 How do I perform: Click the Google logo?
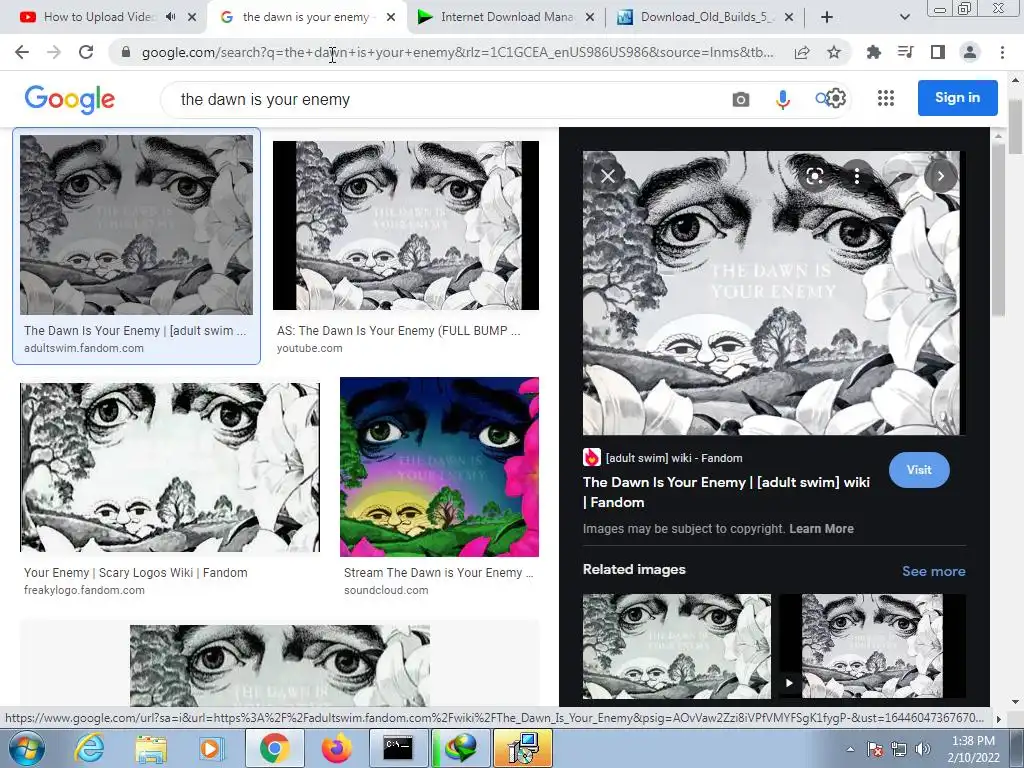(70, 99)
